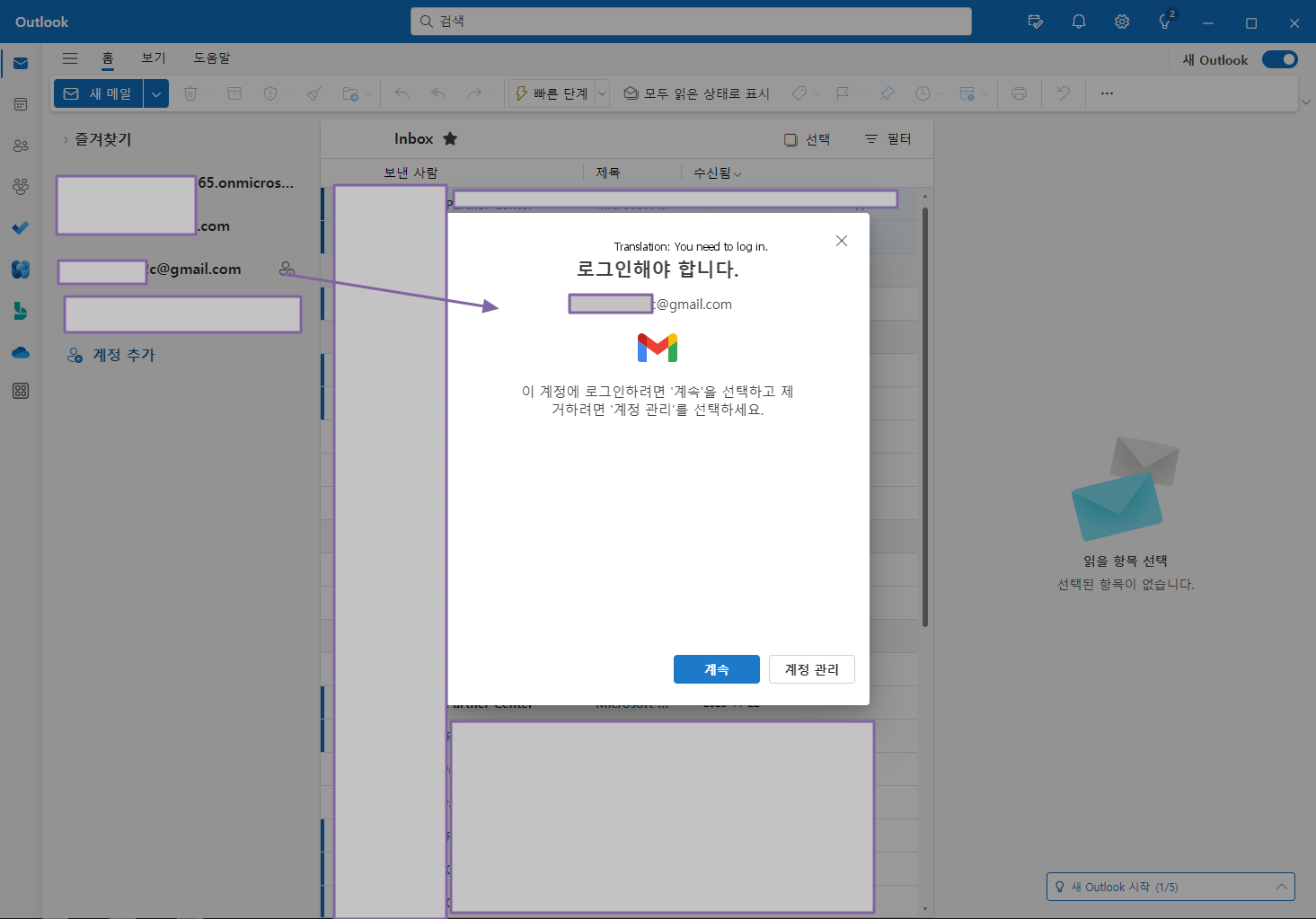This screenshot has width=1316, height=919.
Task: Open the Viva Engage app icon
Action: 21,269
